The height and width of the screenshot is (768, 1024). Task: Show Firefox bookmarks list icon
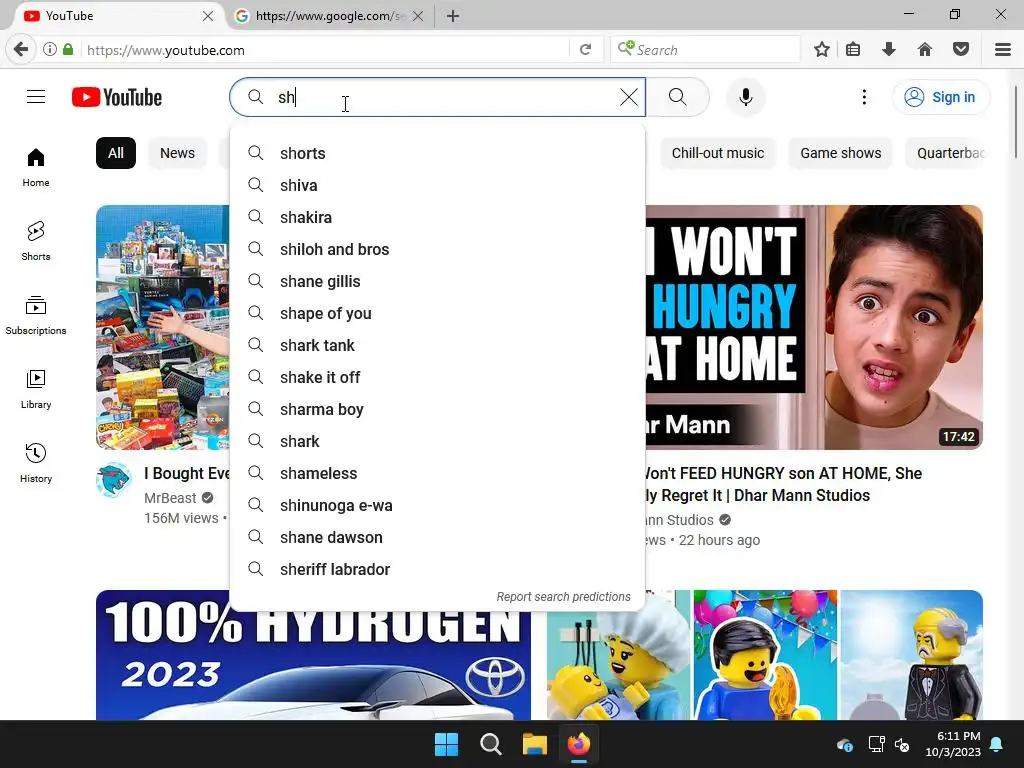(x=853, y=50)
